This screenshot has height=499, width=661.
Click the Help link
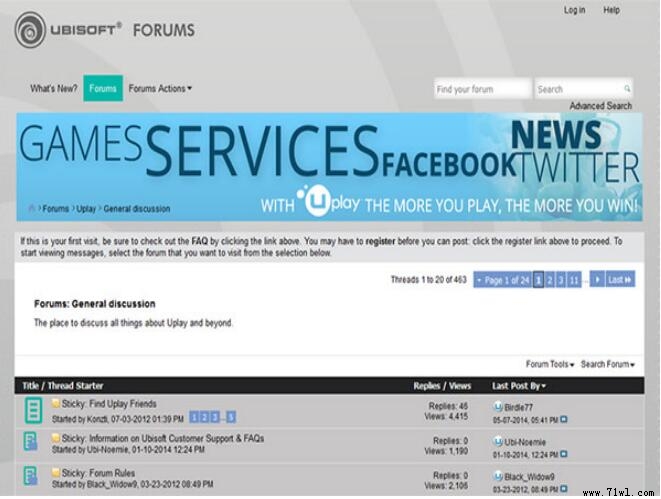coord(611,10)
